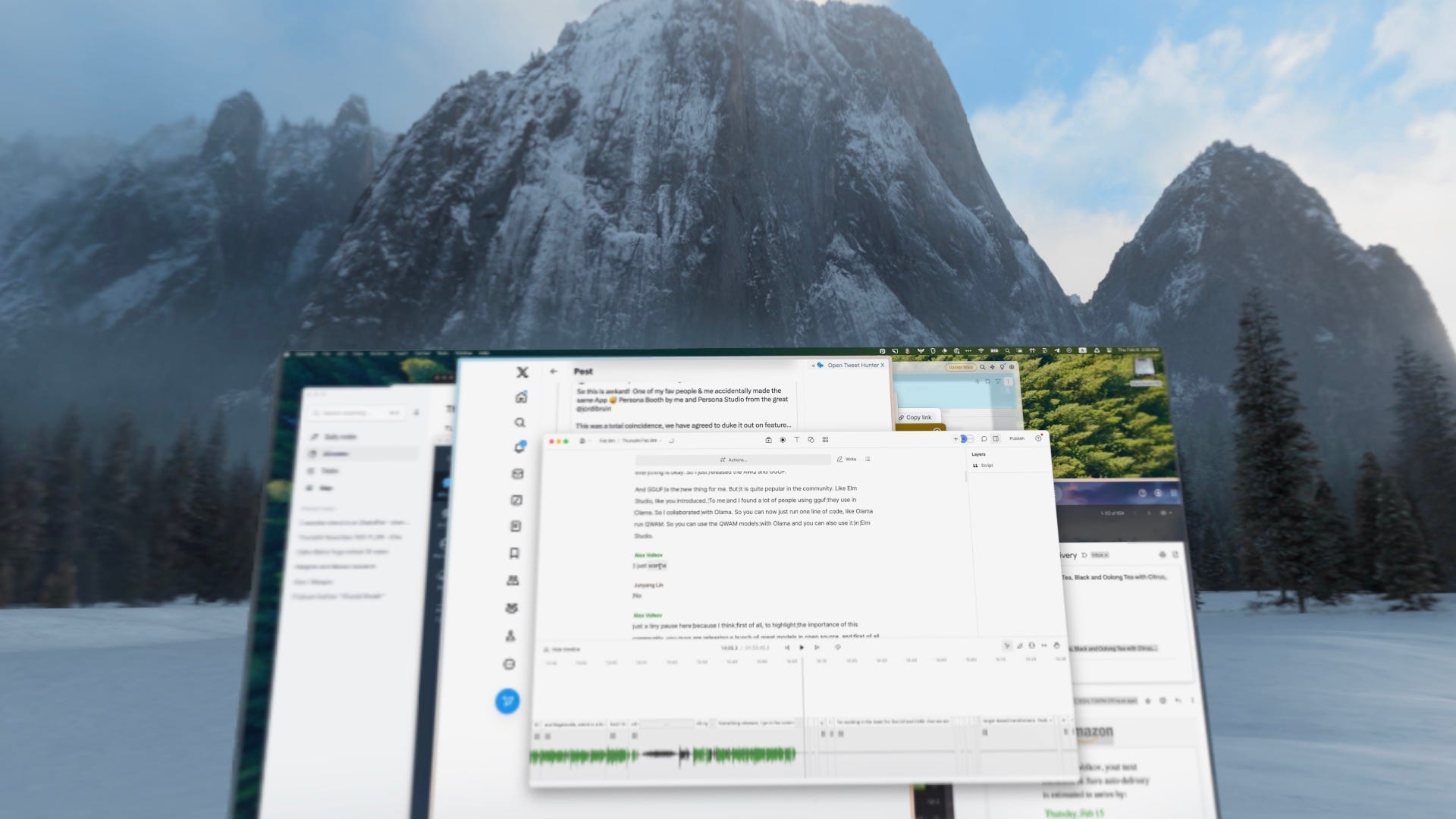Image resolution: width=1456 pixels, height=819 pixels.
Task: Click Open Tweet Hunter X link
Action: [x=855, y=365]
